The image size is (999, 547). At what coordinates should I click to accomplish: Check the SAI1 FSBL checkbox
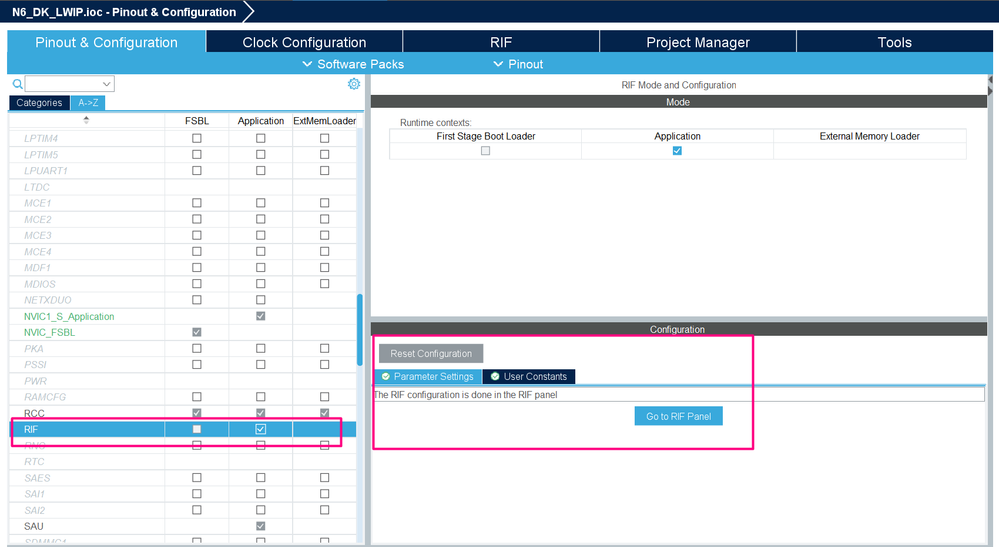[197, 494]
